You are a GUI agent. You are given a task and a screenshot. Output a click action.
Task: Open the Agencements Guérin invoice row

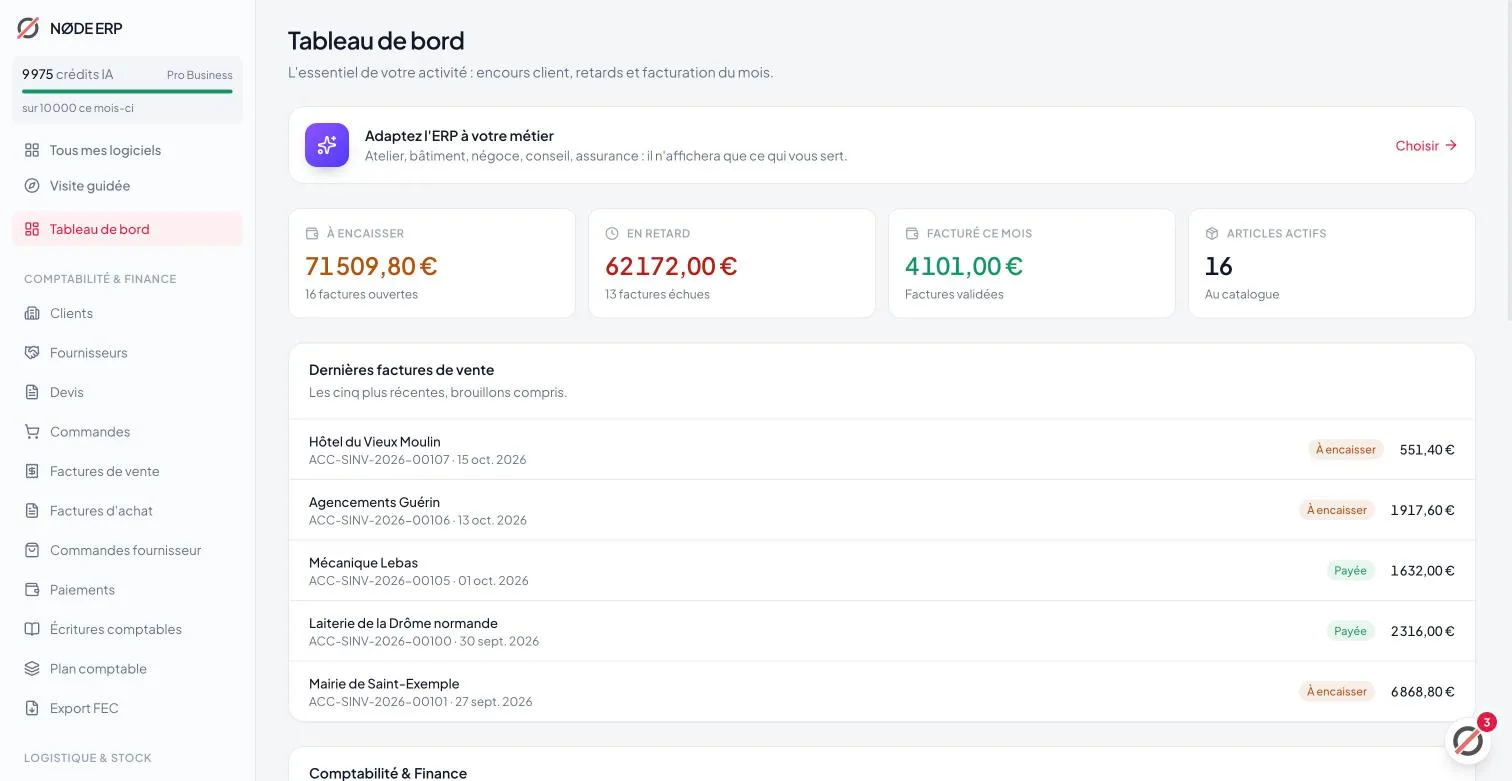[881, 510]
